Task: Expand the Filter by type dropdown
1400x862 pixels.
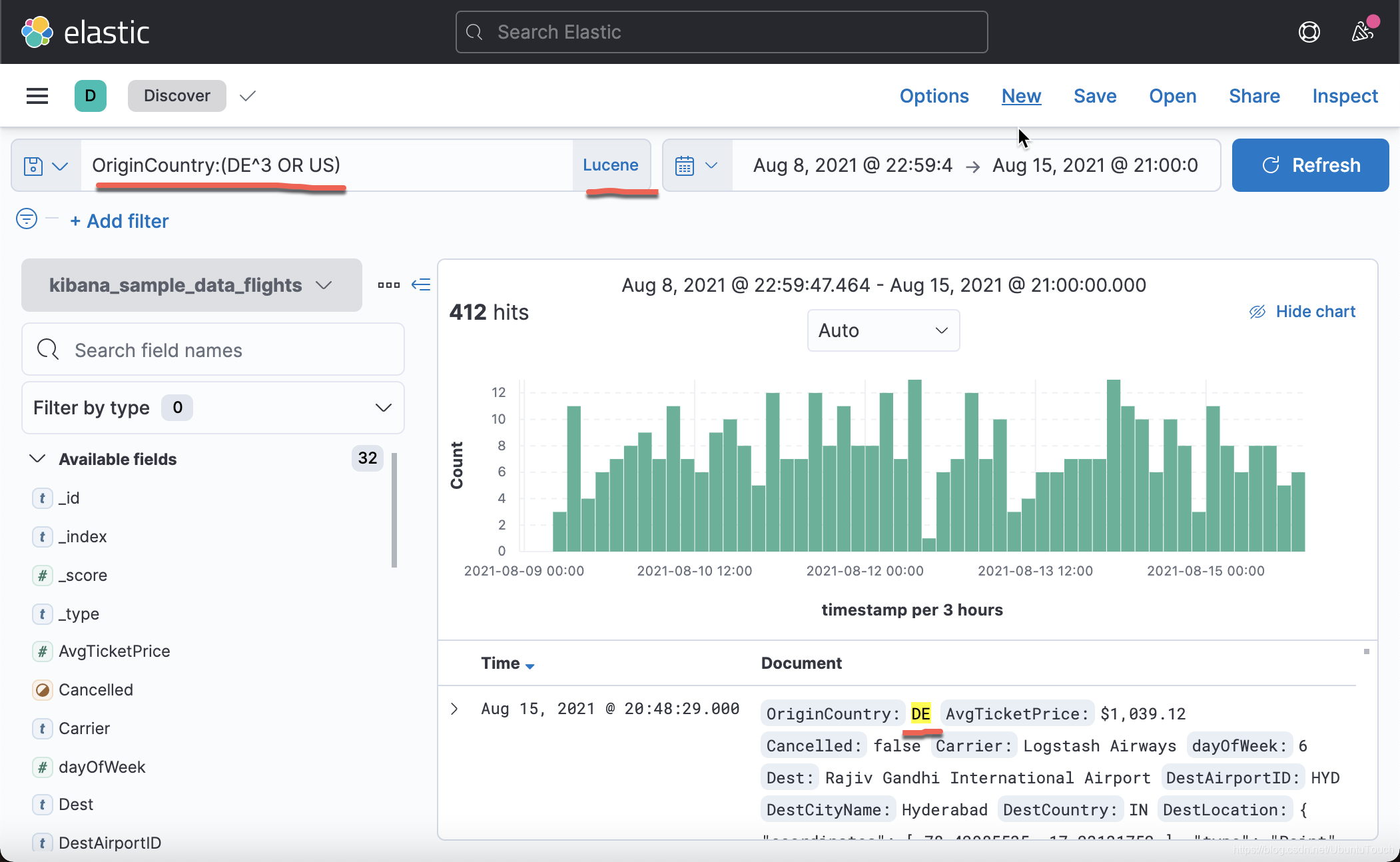Action: (213, 408)
